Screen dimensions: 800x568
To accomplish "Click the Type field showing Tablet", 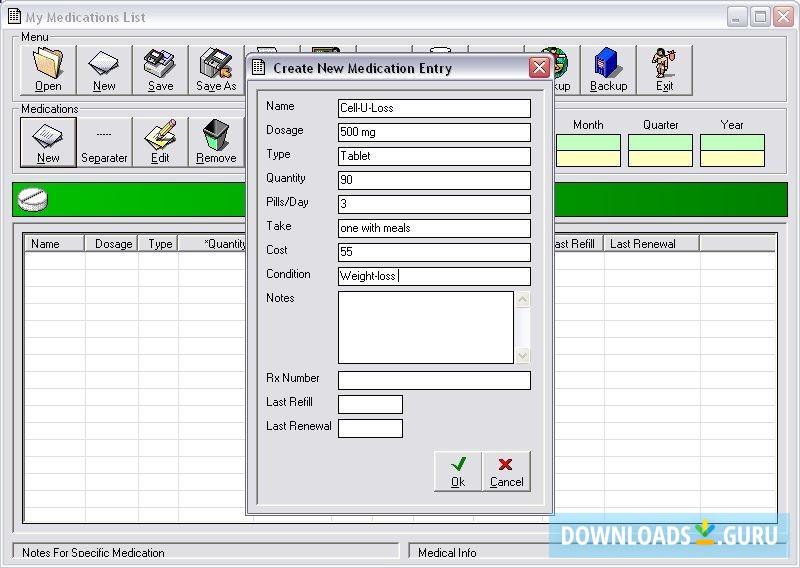I will click(x=434, y=156).
